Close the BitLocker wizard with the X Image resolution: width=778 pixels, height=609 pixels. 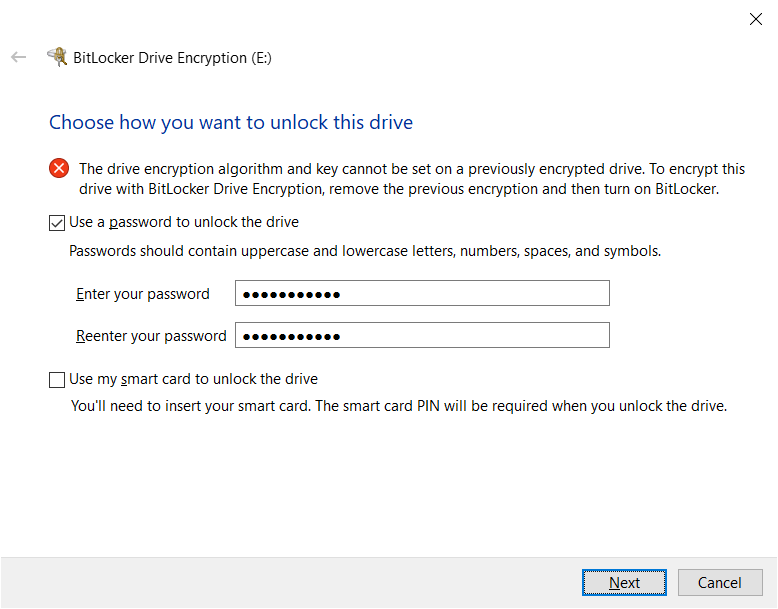click(756, 19)
